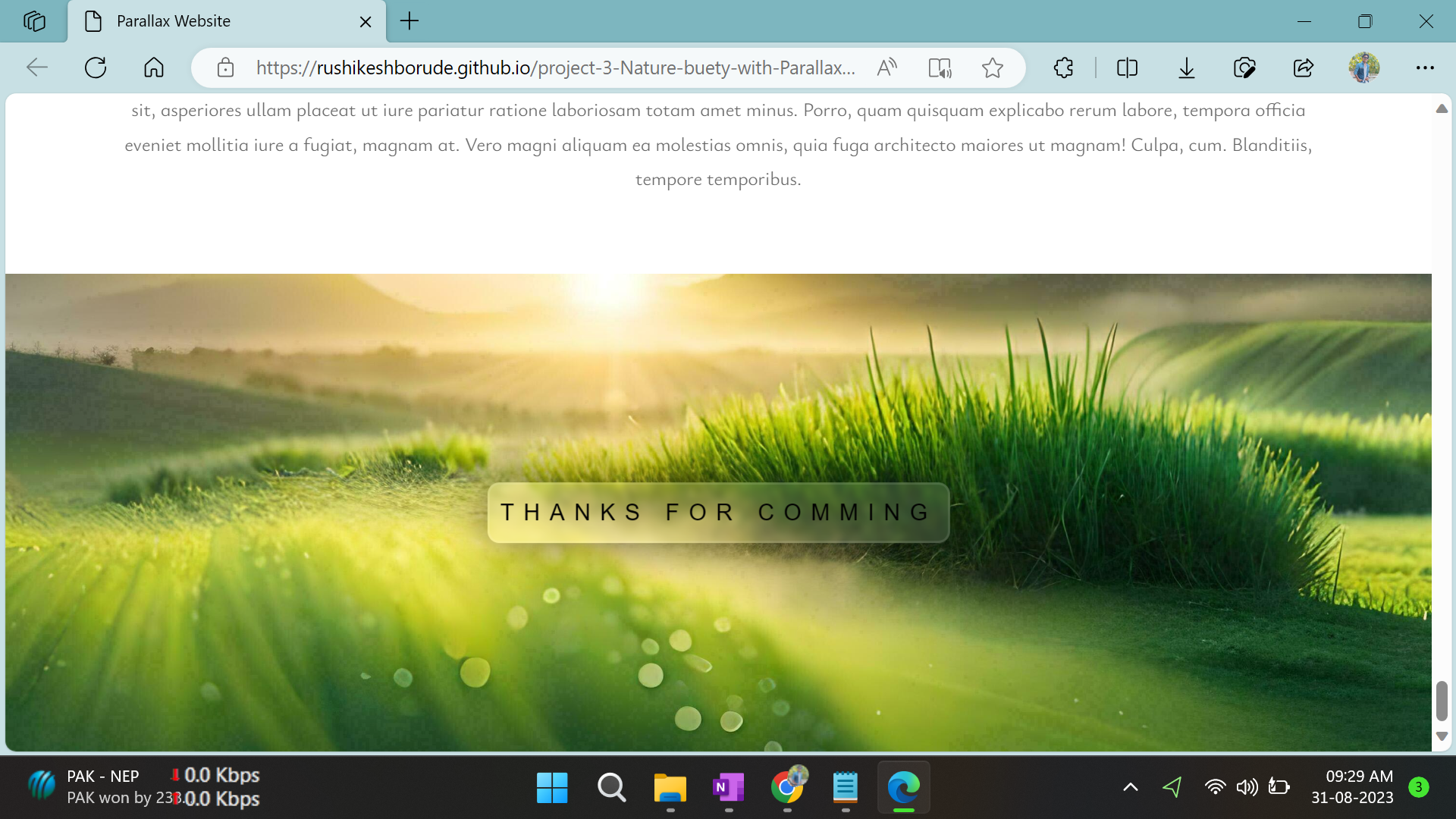Open Wi-Fi settings from the system tray
Image resolution: width=1456 pixels, height=819 pixels.
(x=1216, y=787)
